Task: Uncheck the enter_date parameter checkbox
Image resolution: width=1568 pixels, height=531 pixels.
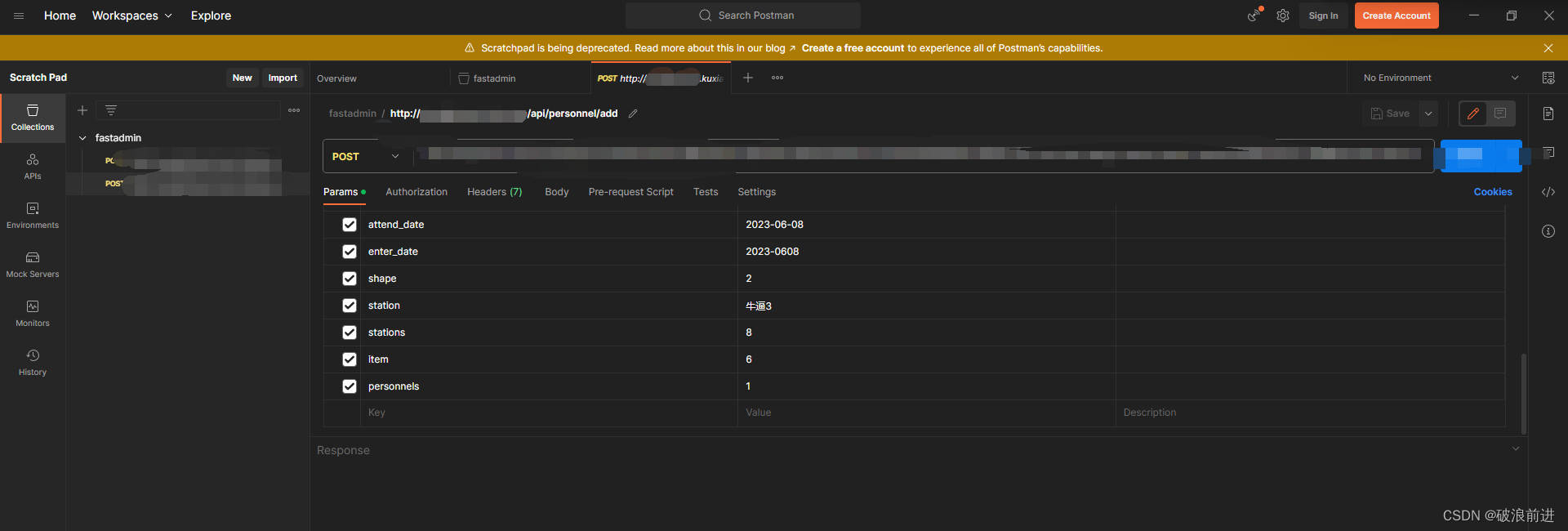Action: [x=350, y=252]
